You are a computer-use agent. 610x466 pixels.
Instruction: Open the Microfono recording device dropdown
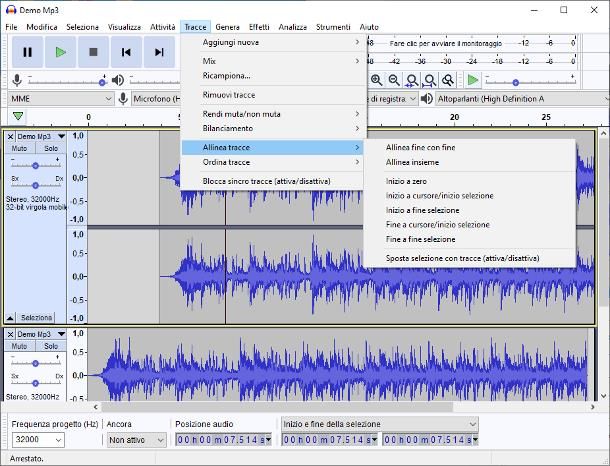(157, 99)
